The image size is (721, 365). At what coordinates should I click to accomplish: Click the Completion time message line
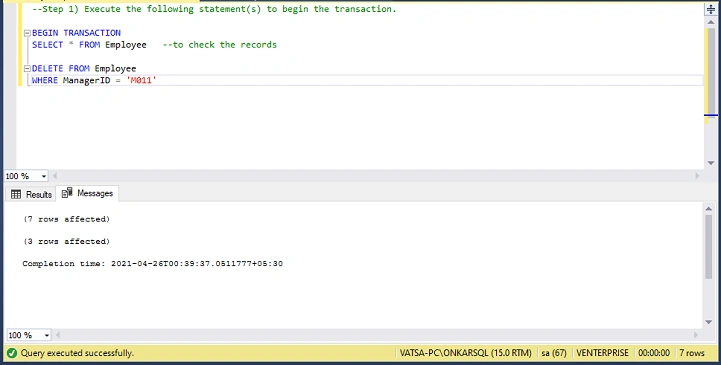pyautogui.click(x=153, y=263)
